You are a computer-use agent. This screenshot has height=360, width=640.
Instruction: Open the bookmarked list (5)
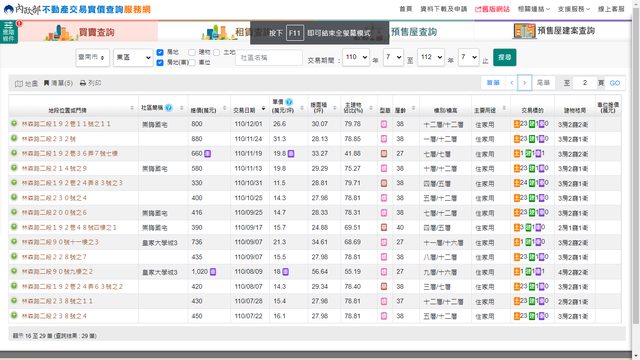click(x=58, y=83)
